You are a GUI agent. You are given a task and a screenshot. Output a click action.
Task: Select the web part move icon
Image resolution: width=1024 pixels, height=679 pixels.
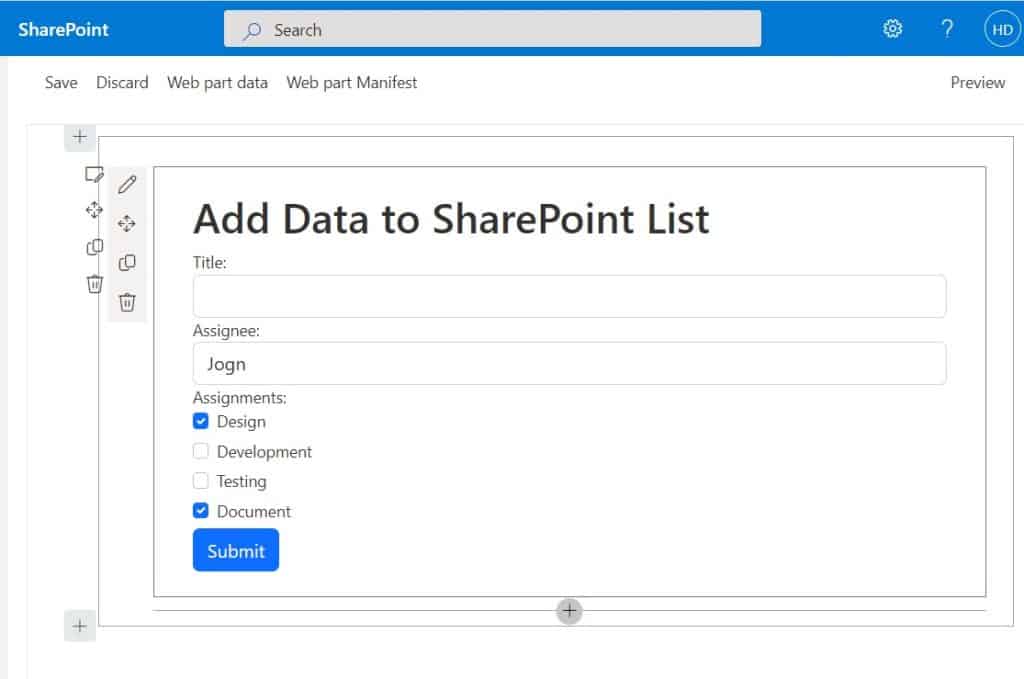click(127, 224)
